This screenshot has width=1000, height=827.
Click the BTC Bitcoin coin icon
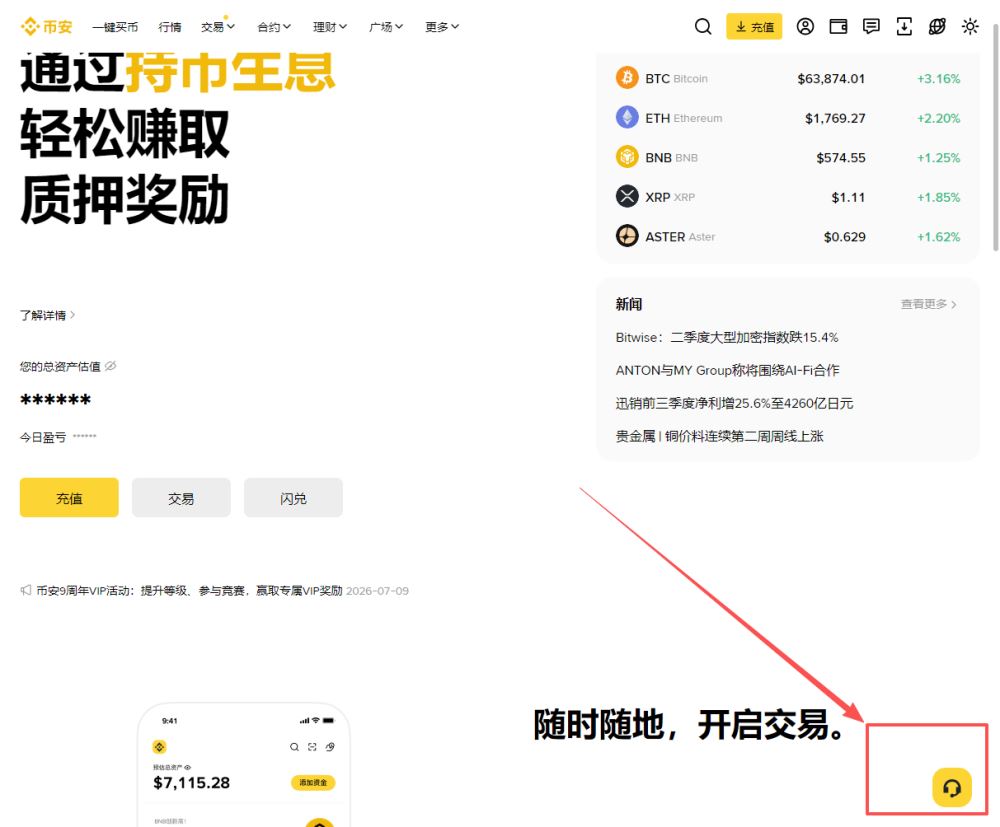tap(627, 78)
